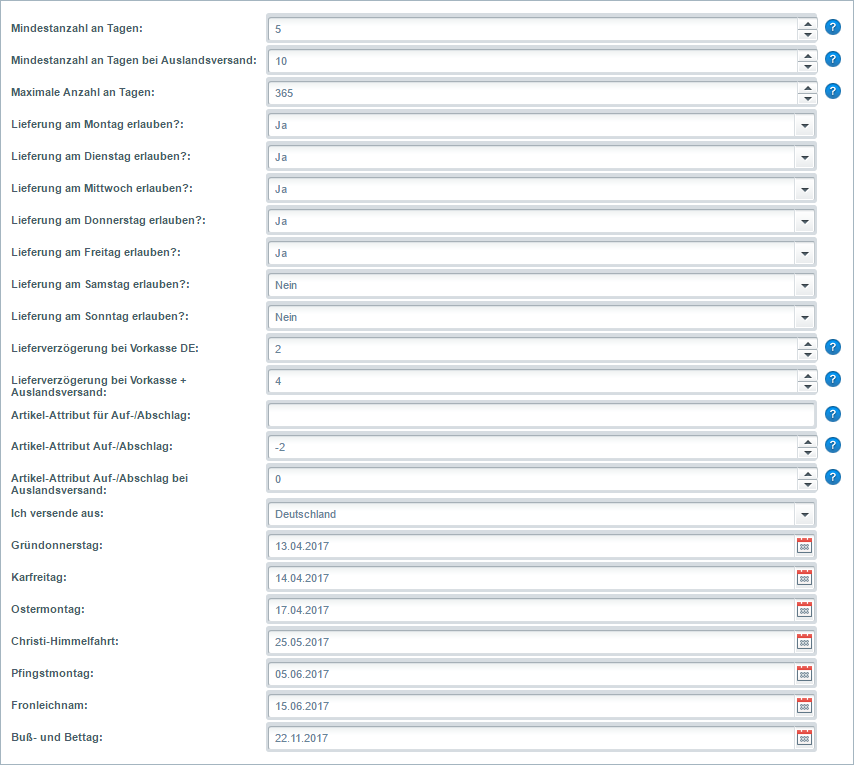Viewport: 854px width, 765px height.
Task: Select the Fronleichnam date input field
Action: click(x=530, y=706)
